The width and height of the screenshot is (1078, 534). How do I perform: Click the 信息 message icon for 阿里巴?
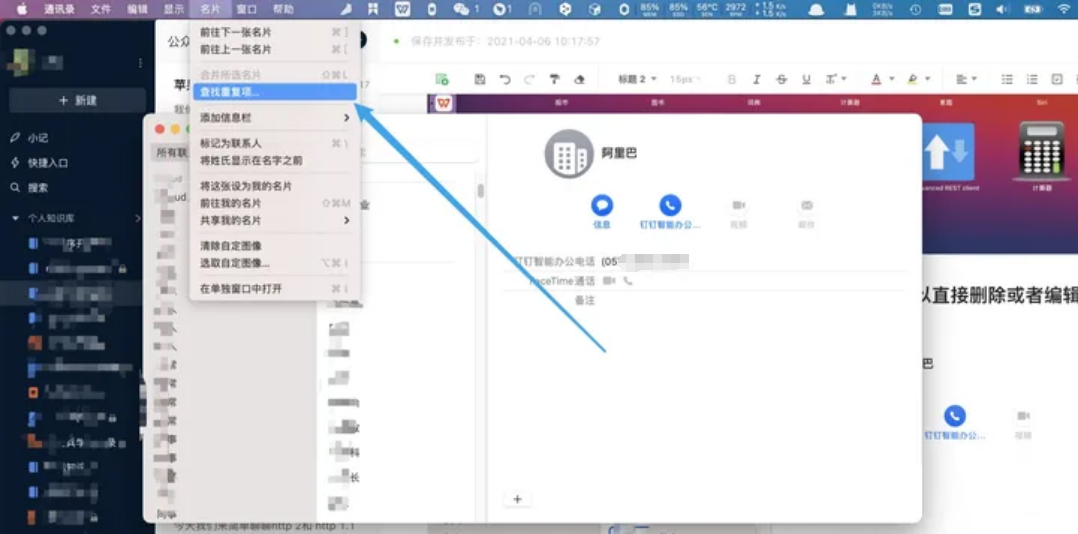pos(602,205)
